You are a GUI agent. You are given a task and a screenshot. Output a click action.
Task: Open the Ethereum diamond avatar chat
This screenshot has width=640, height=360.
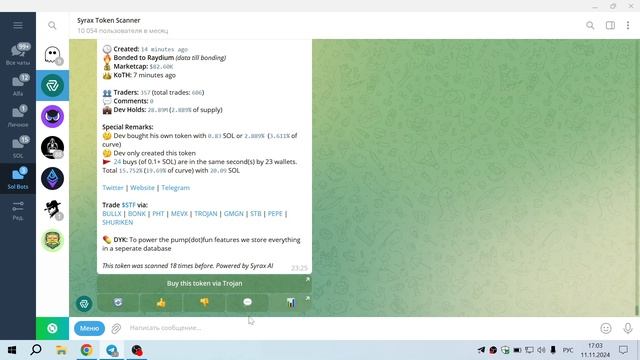[52, 178]
